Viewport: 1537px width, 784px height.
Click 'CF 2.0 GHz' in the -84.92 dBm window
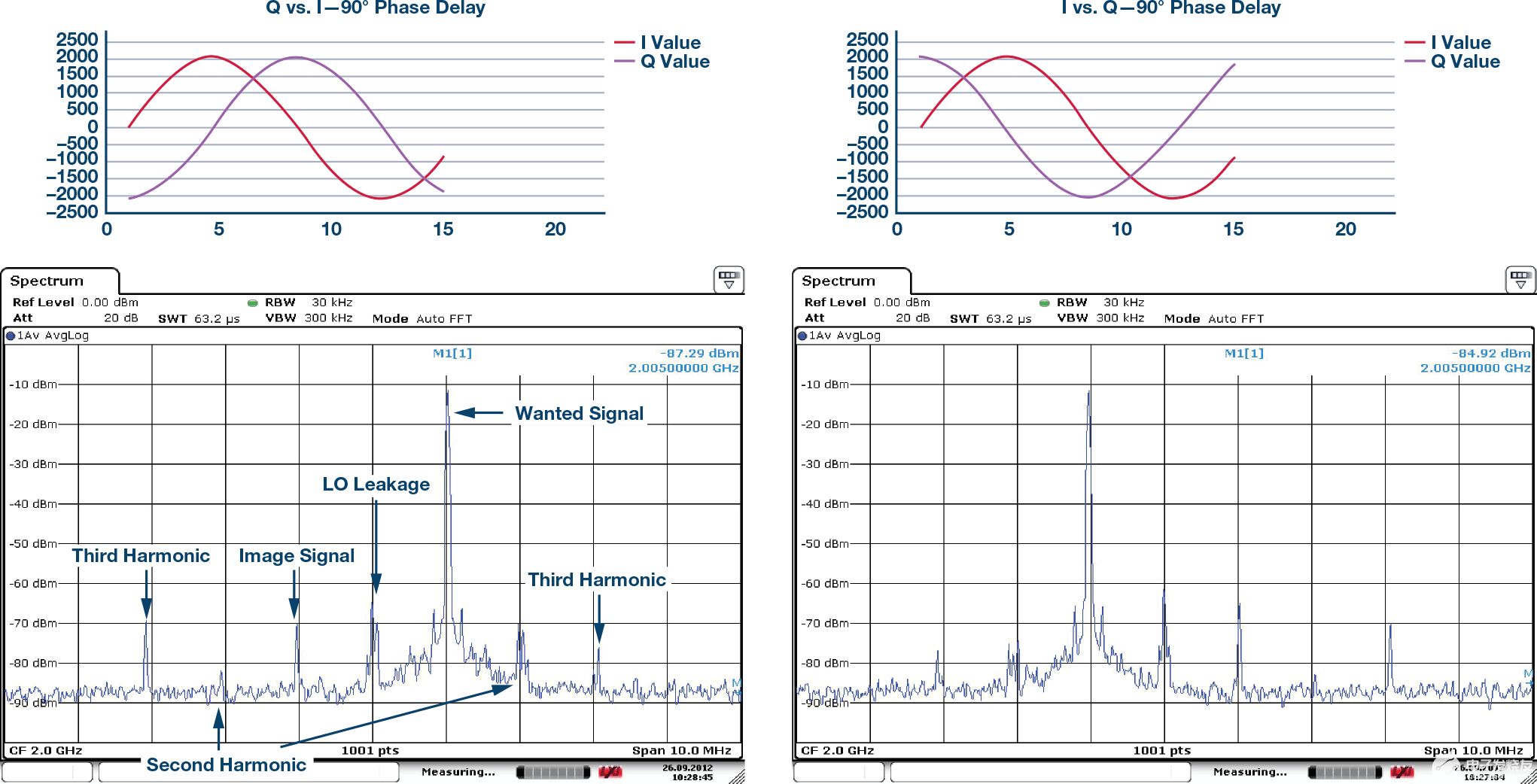pyautogui.click(x=838, y=750)
